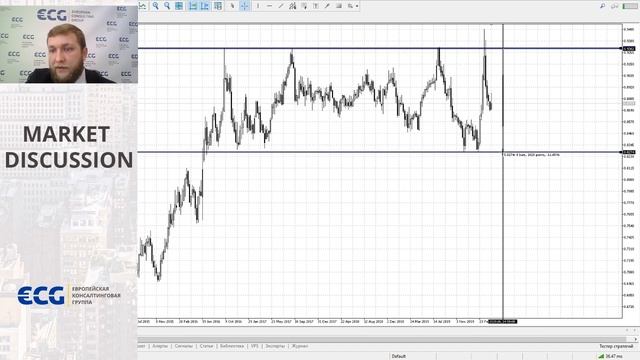640x360 pixels.
Task: Toggle auto scroll to latest bar
Action: coord(193,6)
